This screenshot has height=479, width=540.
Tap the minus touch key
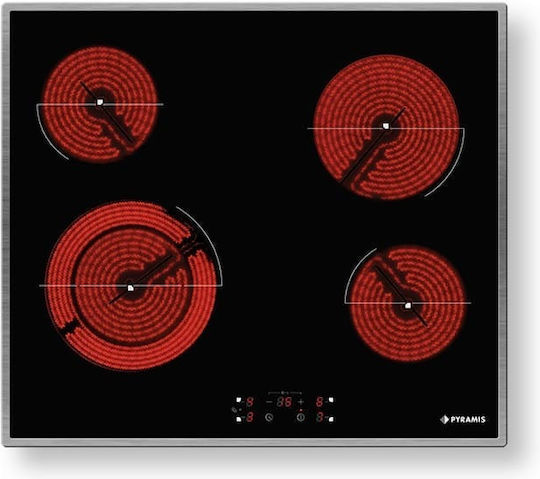click(269, 402)
